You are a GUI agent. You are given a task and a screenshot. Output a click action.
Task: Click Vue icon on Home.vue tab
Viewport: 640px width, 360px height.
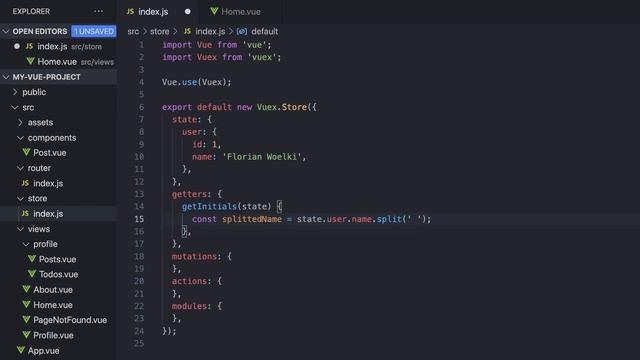(x=214, y=11)
